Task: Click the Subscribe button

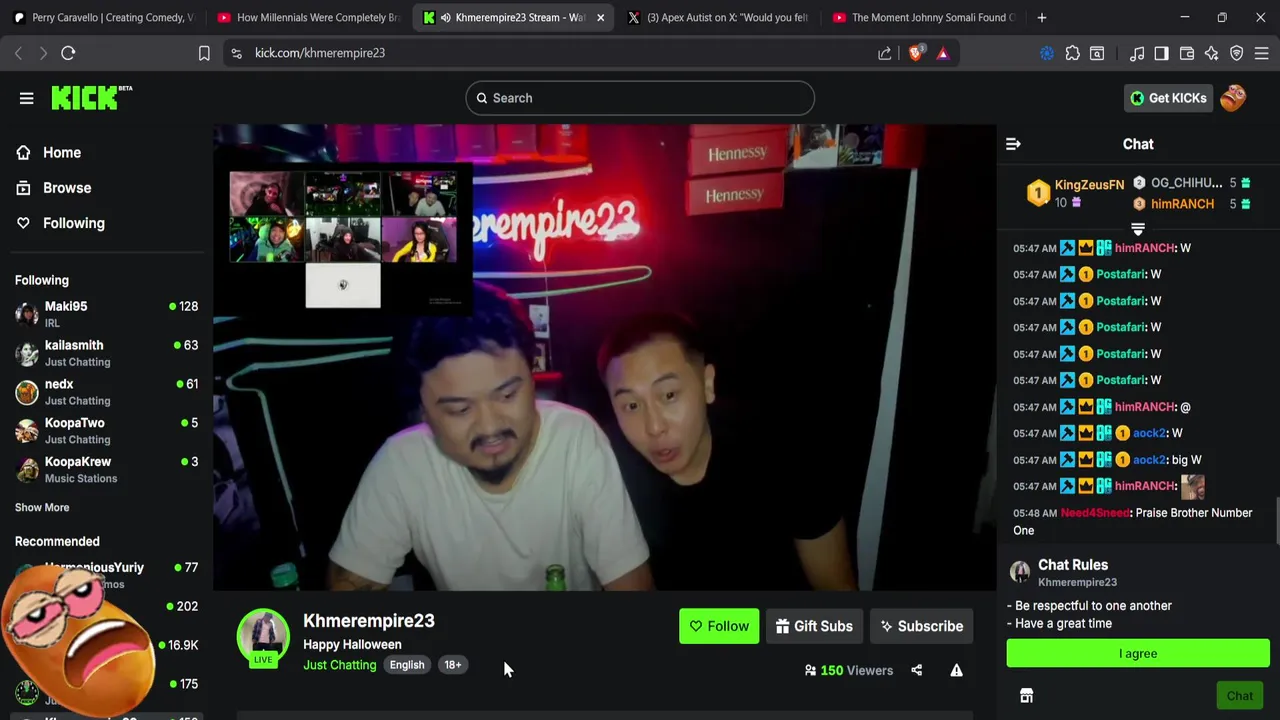Action: click(x=921, y=626)
